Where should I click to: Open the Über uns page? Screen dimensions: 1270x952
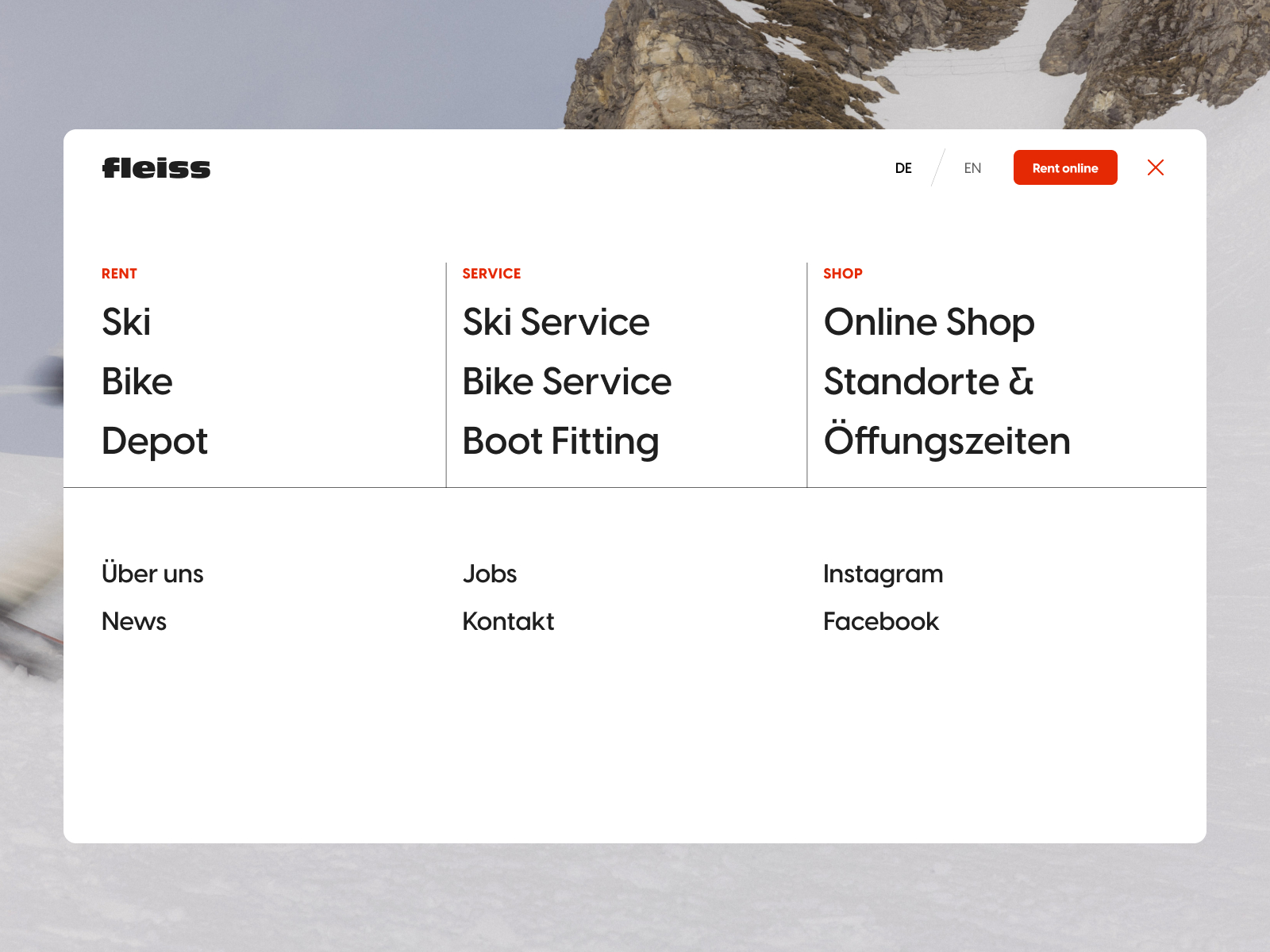click(x=152, y=574)
